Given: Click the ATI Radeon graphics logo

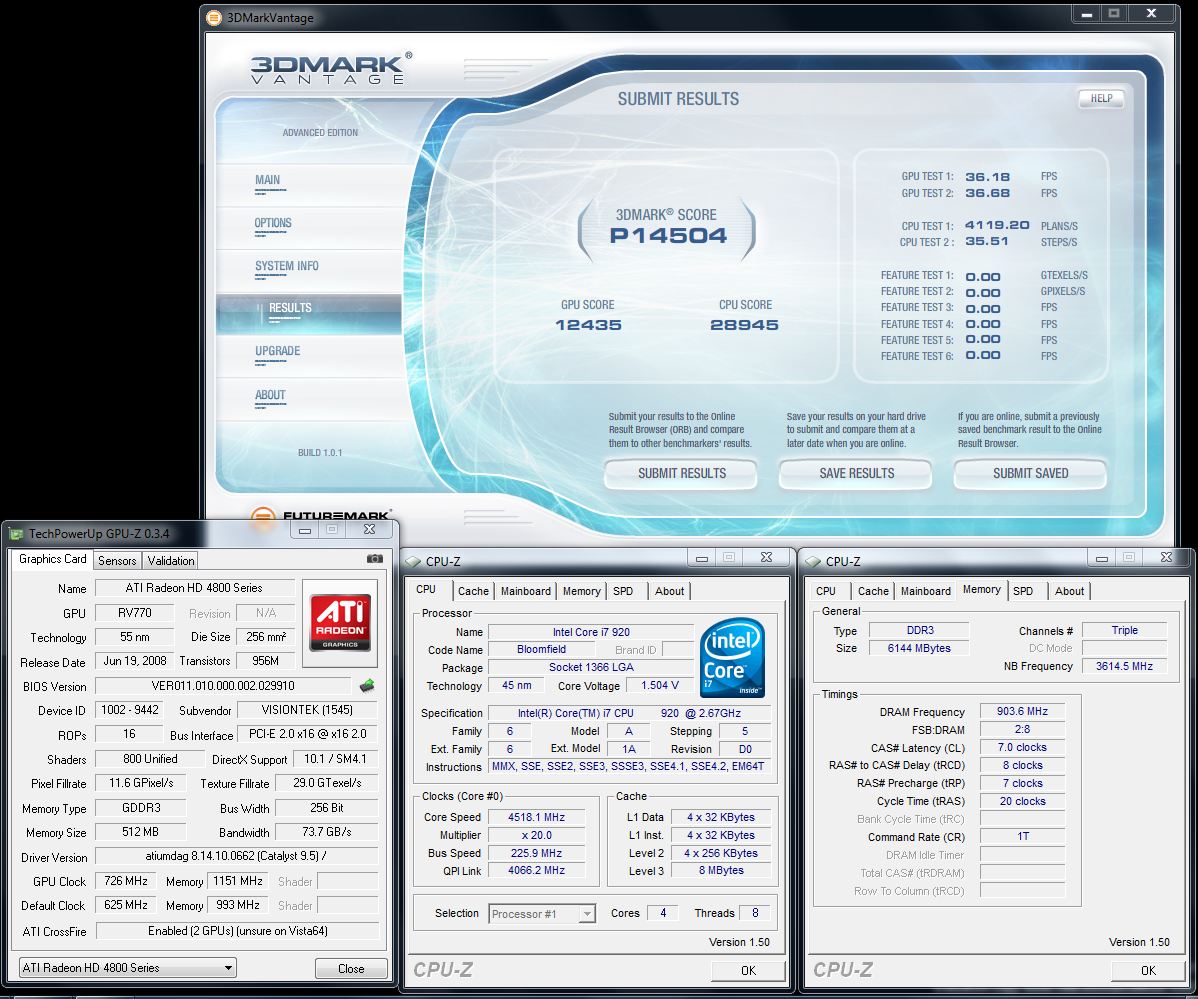Looking at the screenshot, I should coord(340,622).
